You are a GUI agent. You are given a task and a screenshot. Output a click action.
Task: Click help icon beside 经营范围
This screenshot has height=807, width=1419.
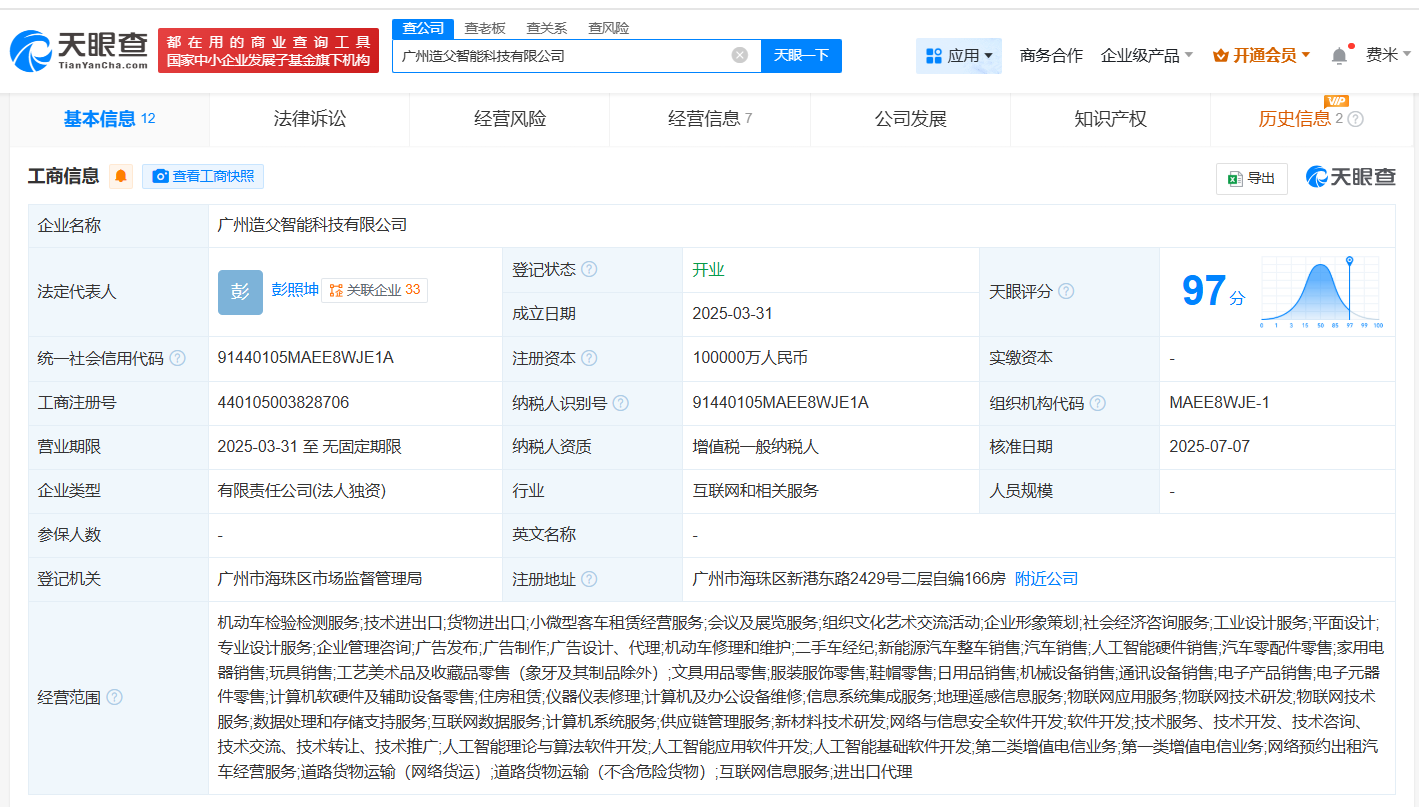point(115,697)
